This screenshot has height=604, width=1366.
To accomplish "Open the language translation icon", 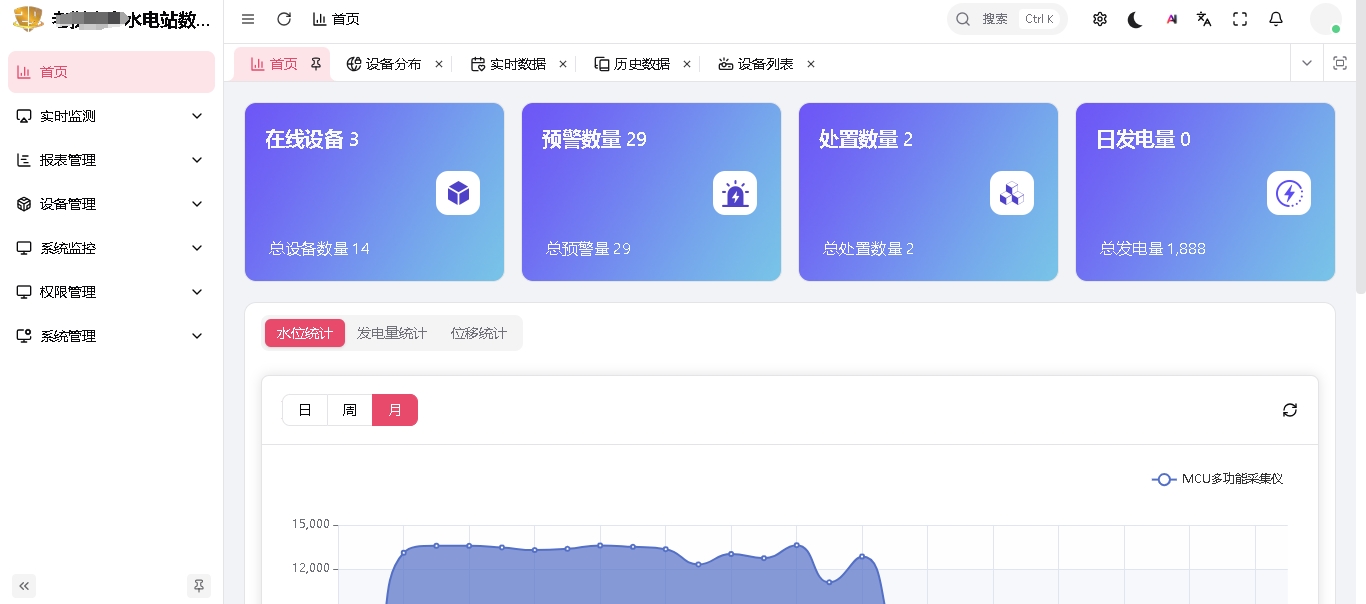I will pos(1204,19).
